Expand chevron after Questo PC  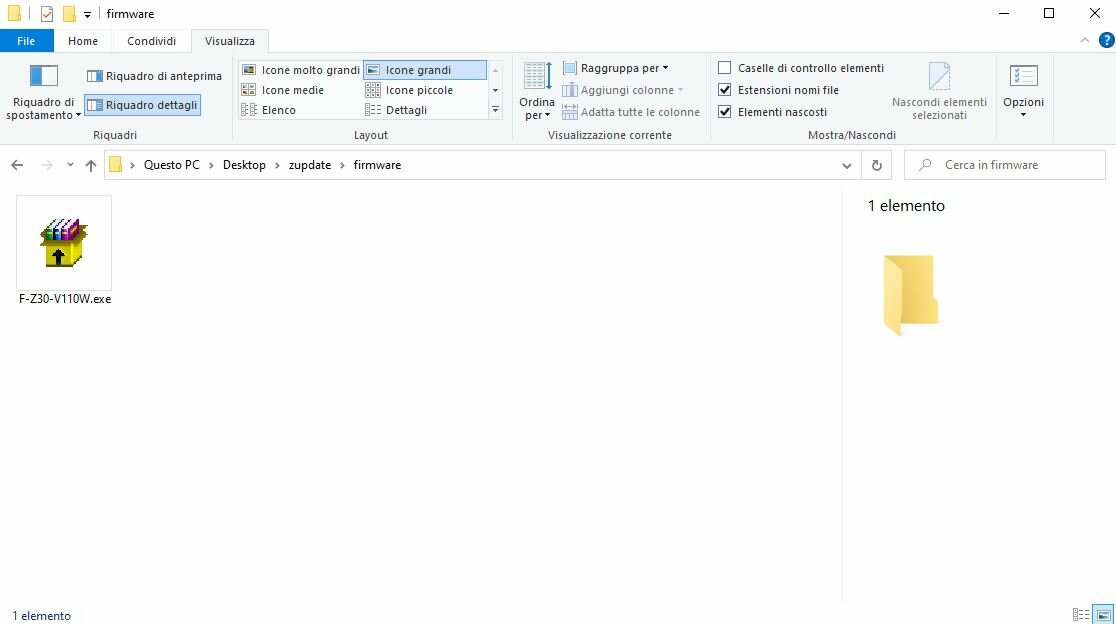click(x=211, y=165)
